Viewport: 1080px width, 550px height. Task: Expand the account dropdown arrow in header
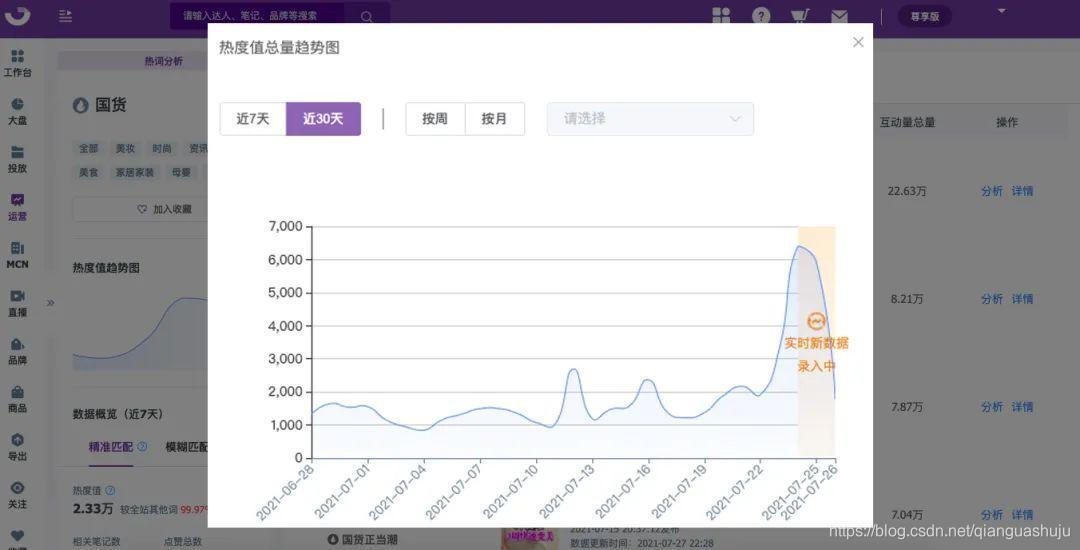pos(1001,11)
